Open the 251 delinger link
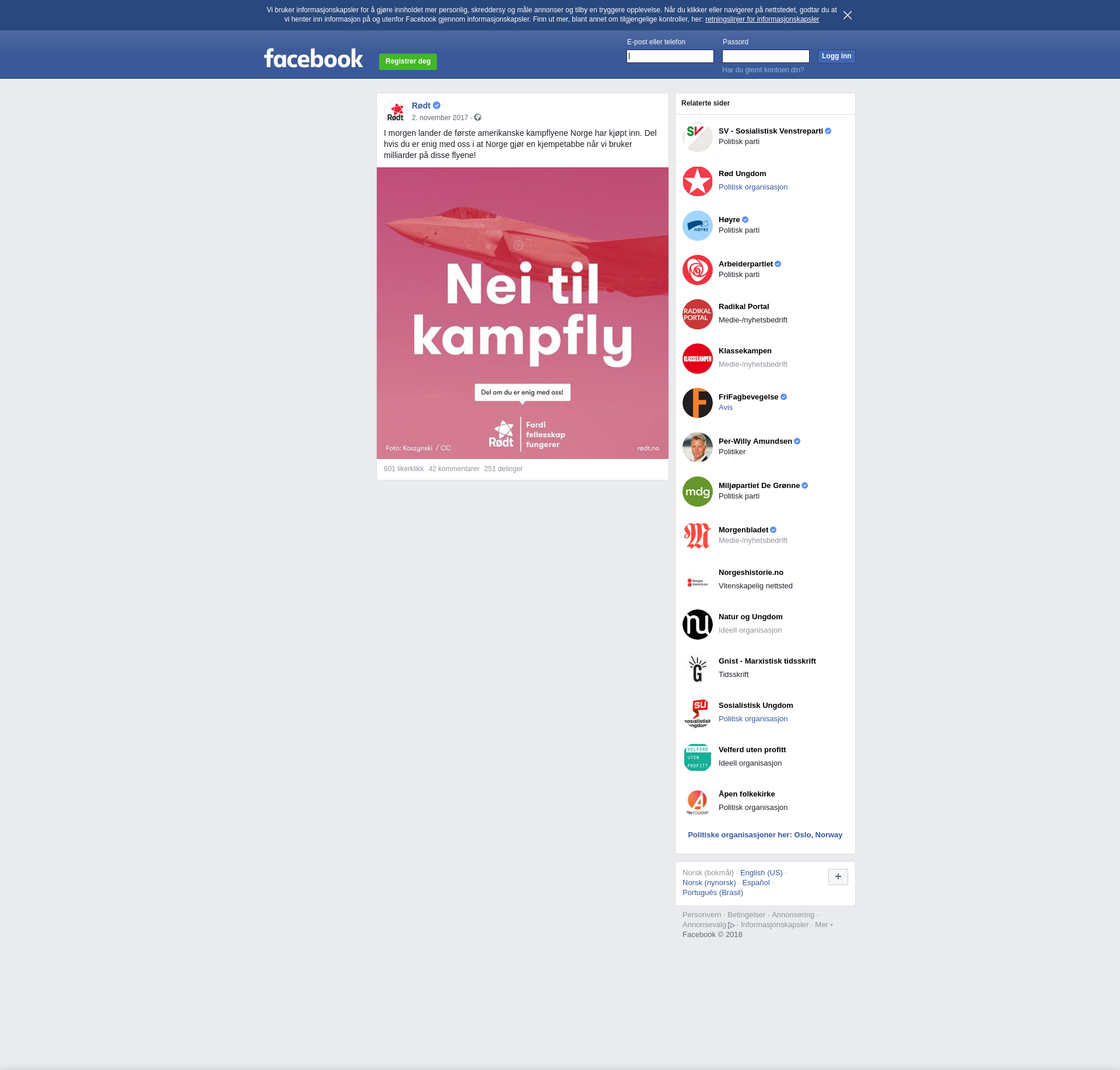Viewport: 1120px width, 1070px height. [503, 469]
